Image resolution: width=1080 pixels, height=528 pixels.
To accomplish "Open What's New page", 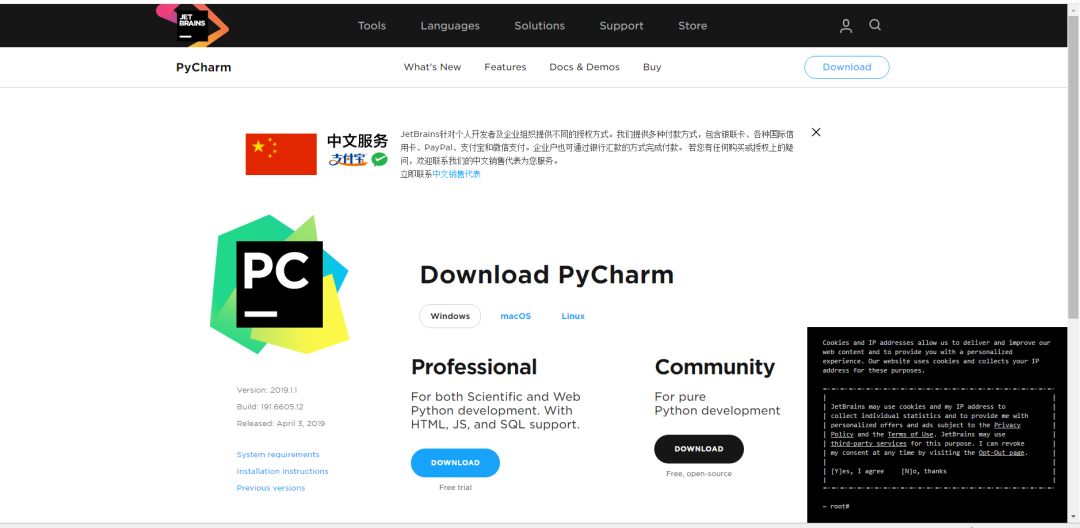I will 433,67.
